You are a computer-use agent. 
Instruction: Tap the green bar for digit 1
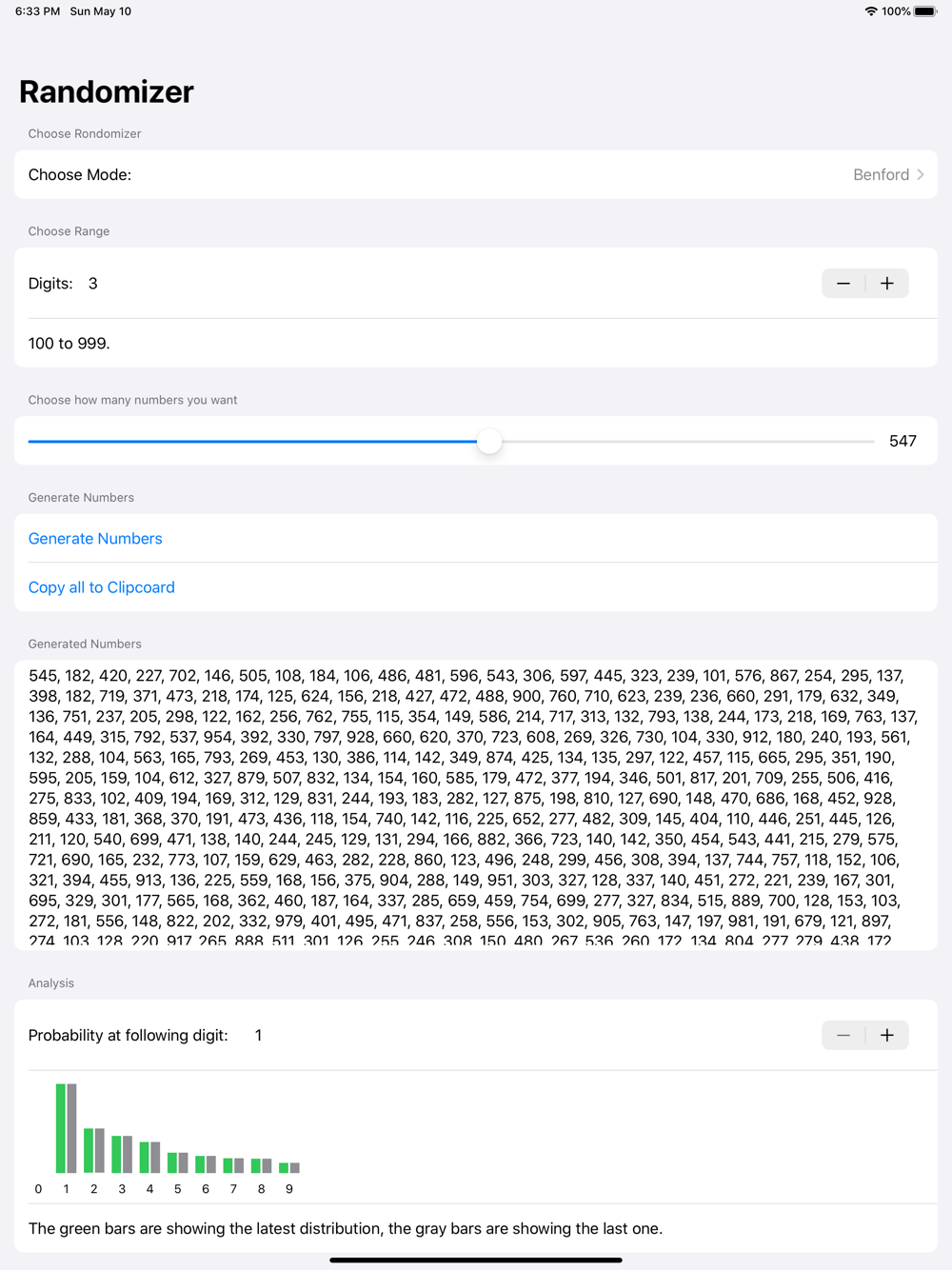tap(61, 1128)
